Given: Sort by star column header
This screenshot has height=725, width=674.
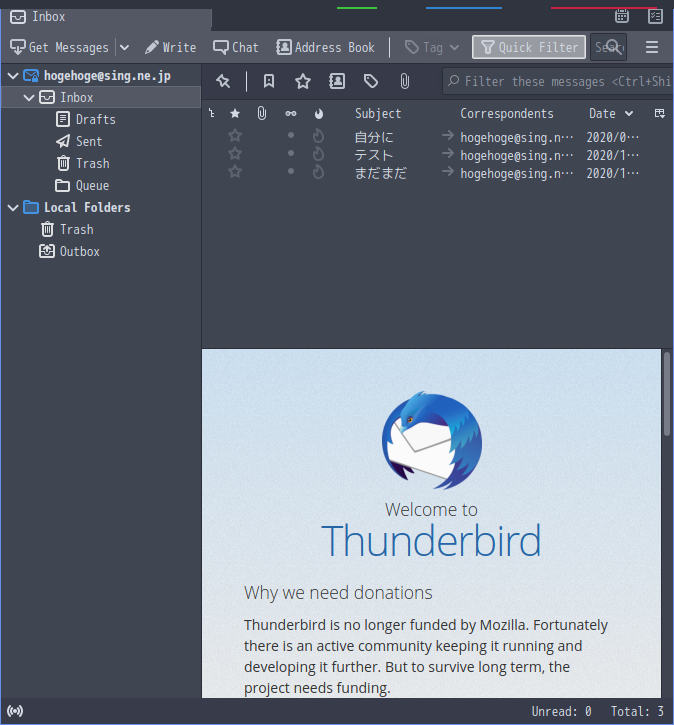Looking at the screenshot, I should point(235,113).
